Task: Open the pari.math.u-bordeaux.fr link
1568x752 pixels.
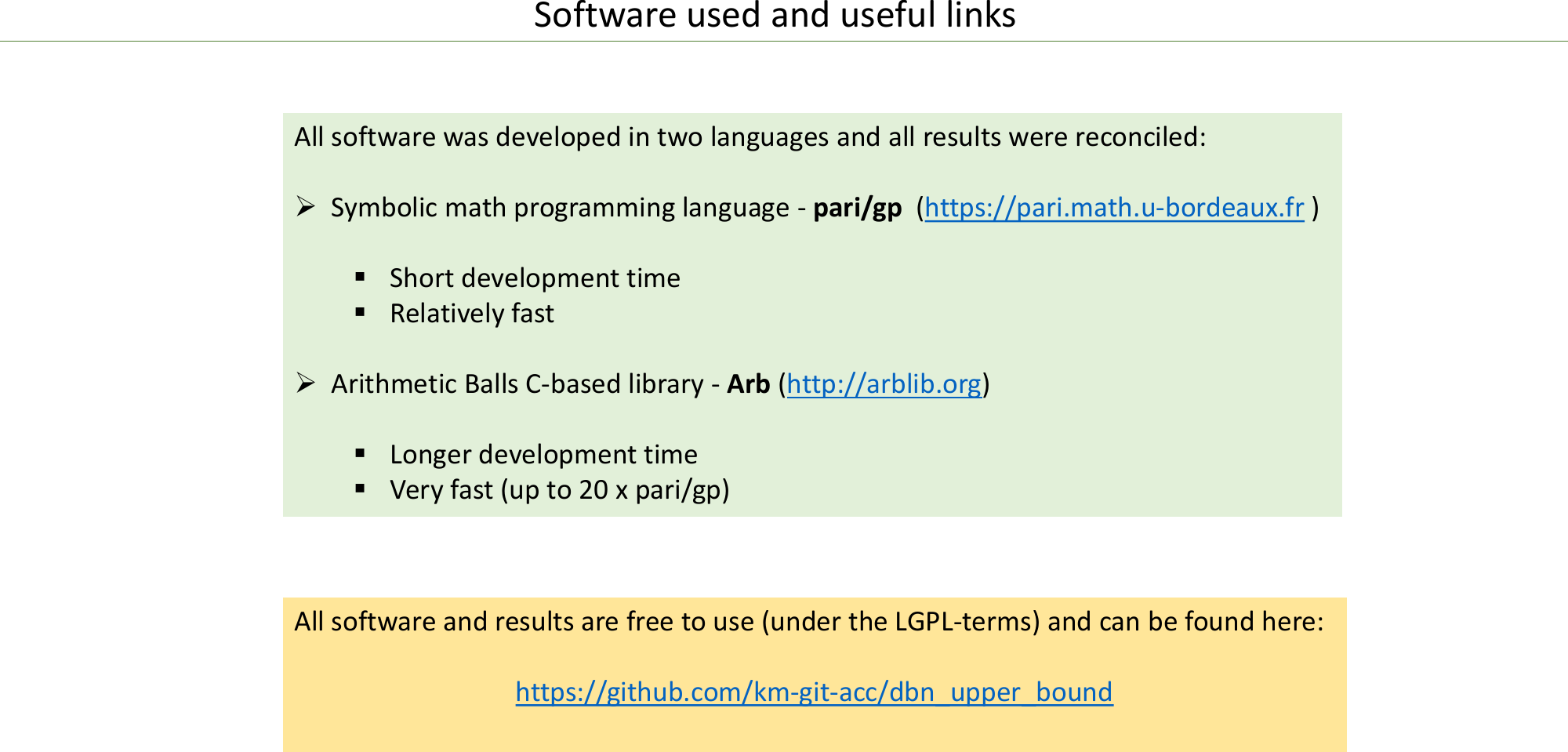Action: coord(1114,208)
